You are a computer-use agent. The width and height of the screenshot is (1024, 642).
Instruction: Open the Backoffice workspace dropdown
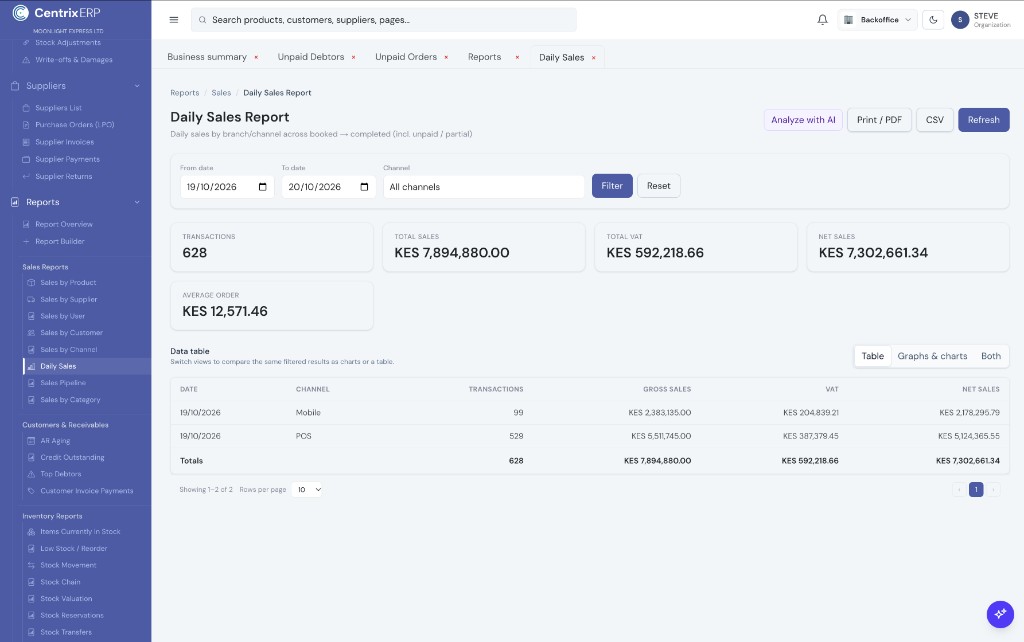pyautogui.click(x=877, y=20)
